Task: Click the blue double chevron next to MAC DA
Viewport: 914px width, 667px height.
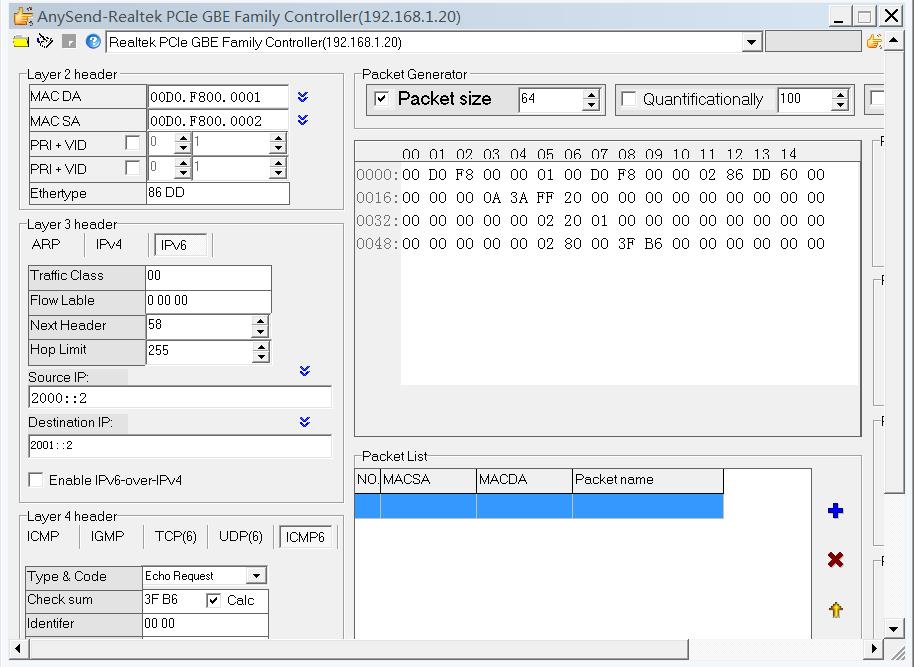Action: [303, 97]
